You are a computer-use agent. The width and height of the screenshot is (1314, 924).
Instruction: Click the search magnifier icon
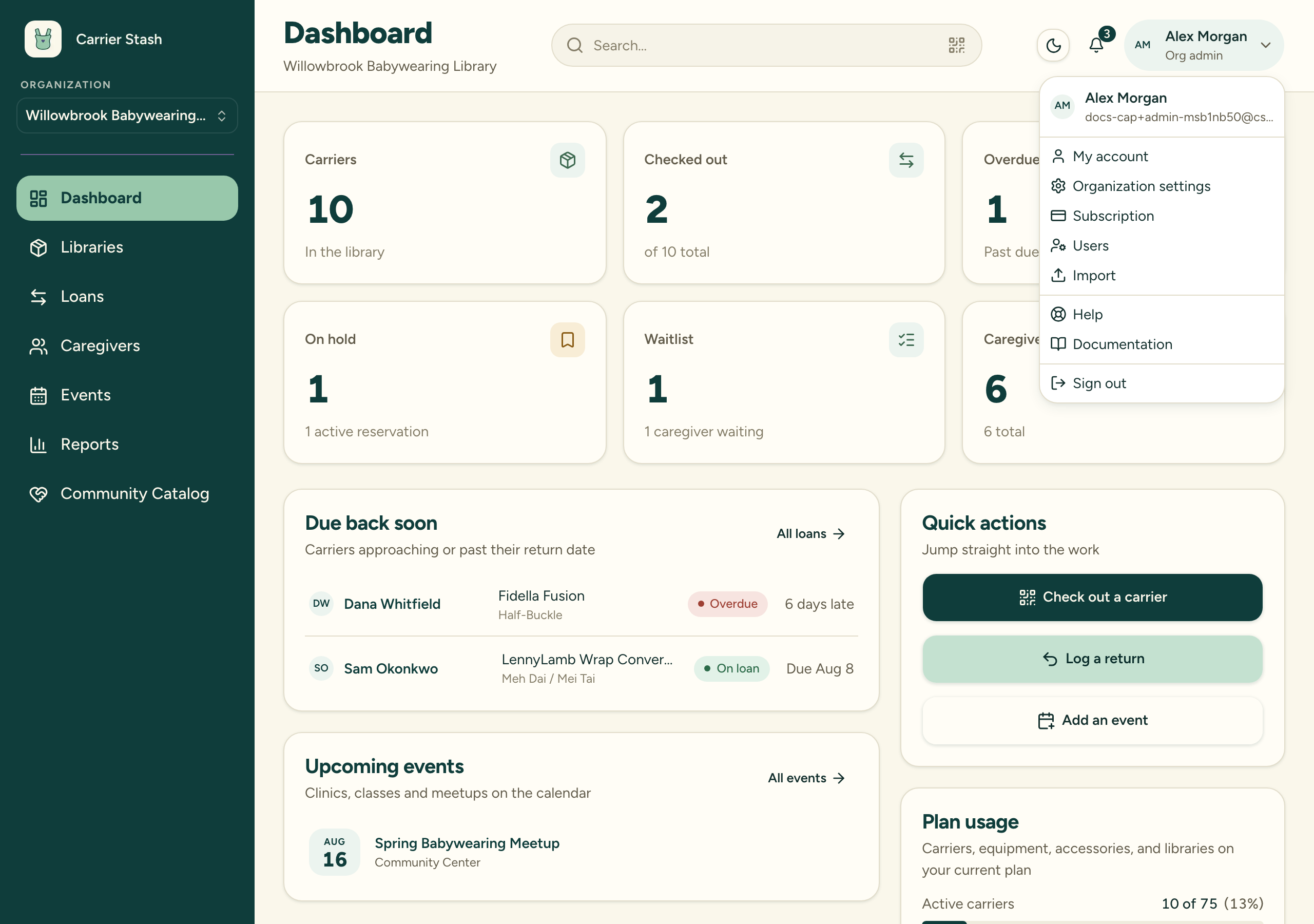point(574,45)
